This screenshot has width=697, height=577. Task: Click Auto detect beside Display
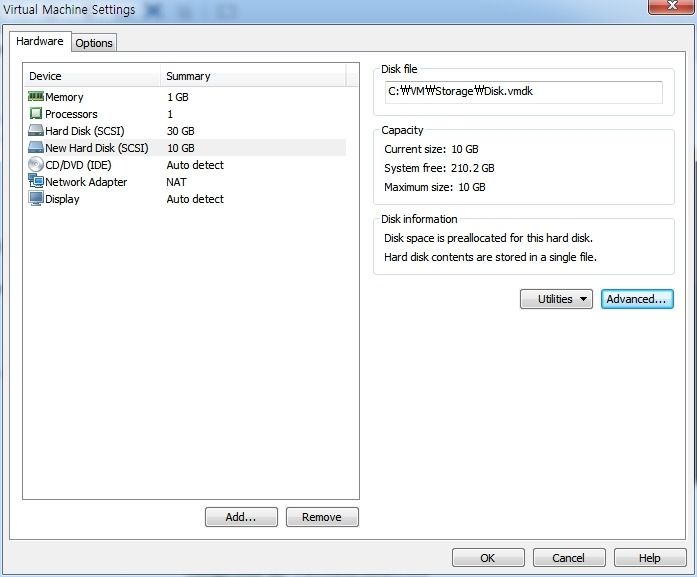tap(195, 199)
